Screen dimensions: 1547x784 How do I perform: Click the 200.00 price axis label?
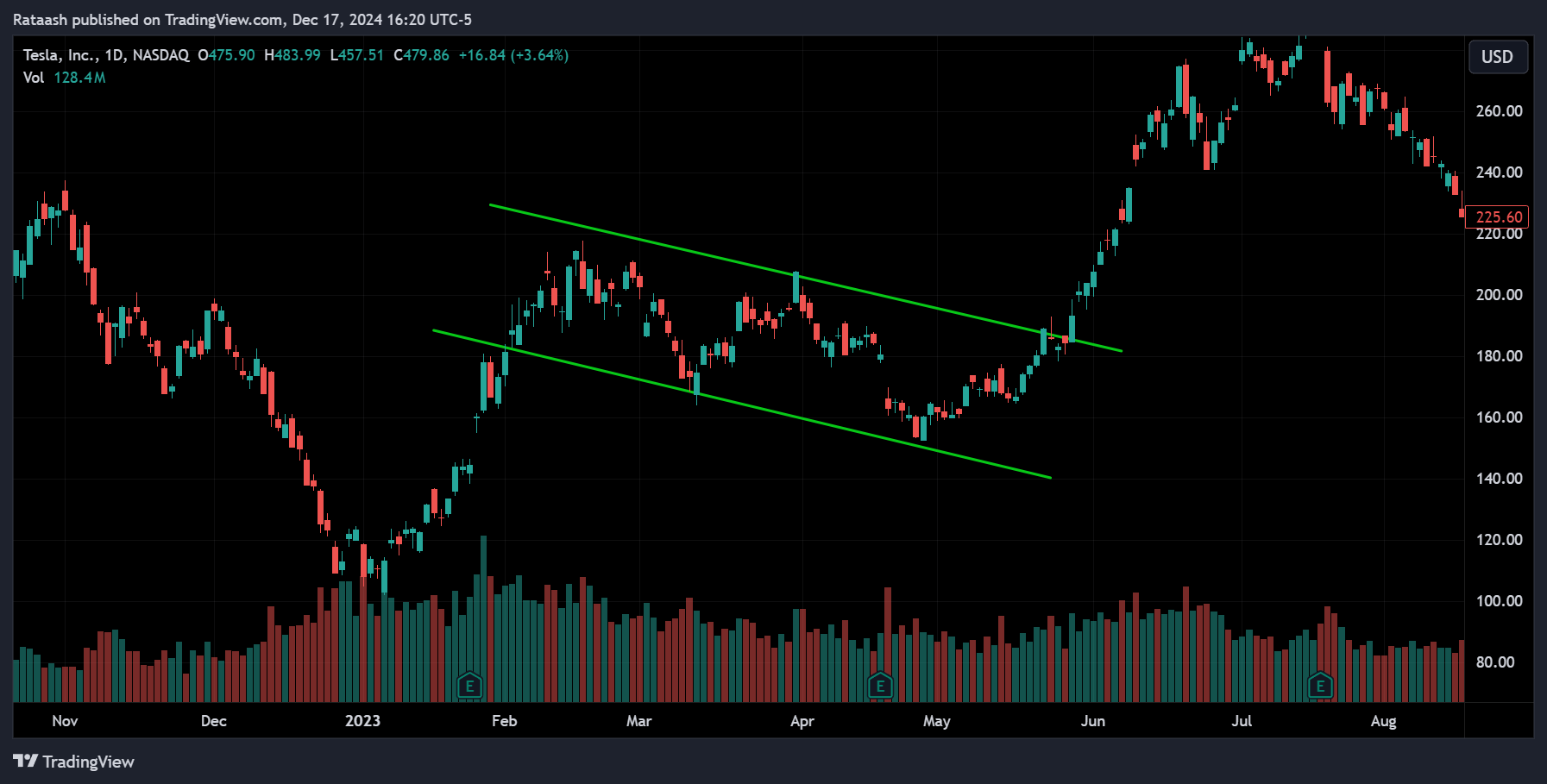point(1499,295)
